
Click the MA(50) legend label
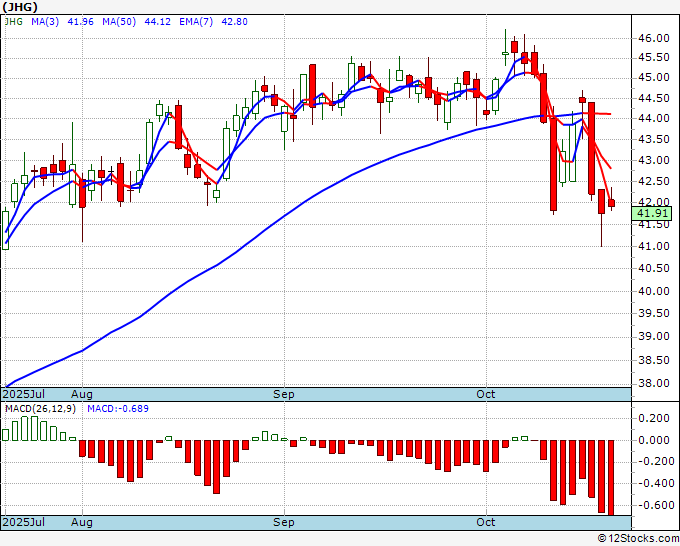coord(119,22)
